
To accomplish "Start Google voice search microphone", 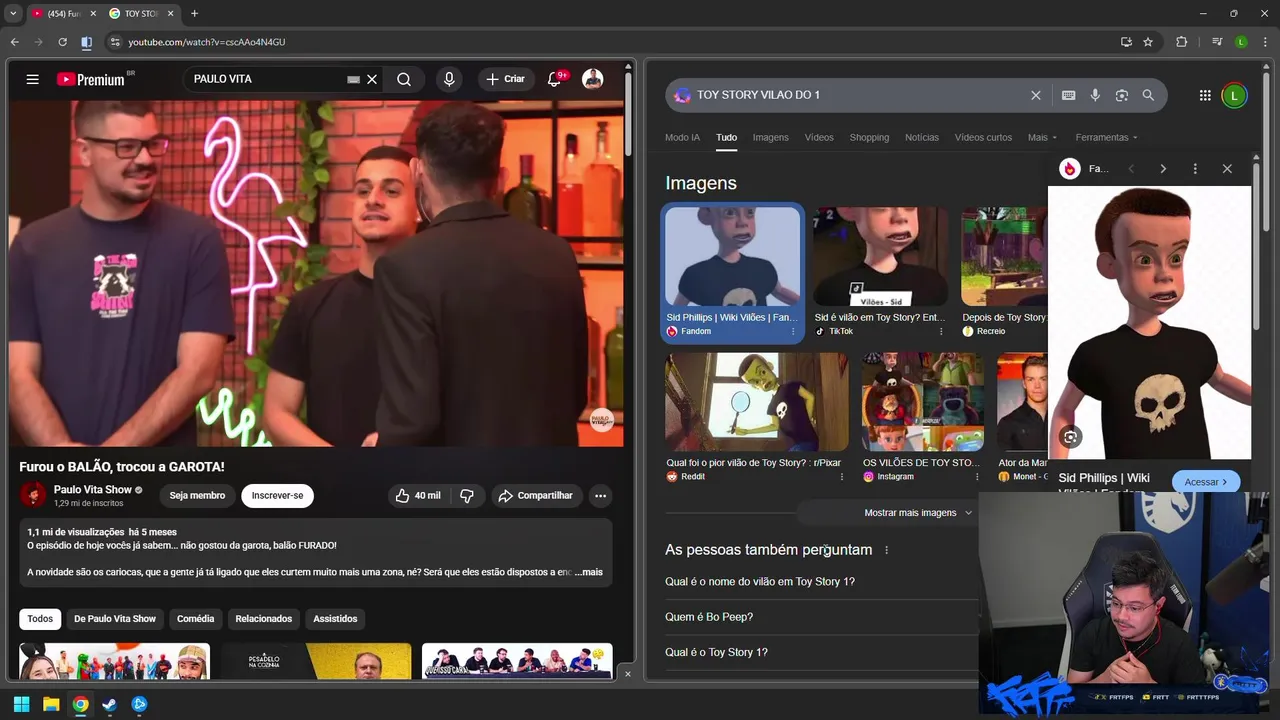I will (x=1095, y=95).
